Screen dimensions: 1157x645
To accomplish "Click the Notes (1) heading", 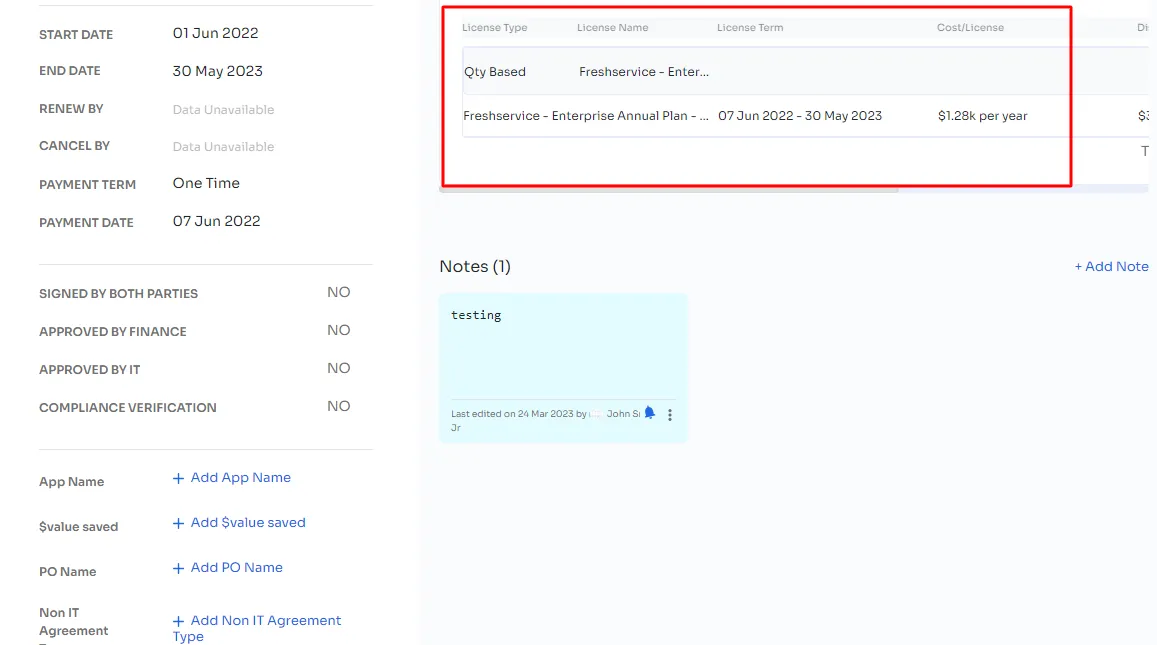I will tap(474, 266).
